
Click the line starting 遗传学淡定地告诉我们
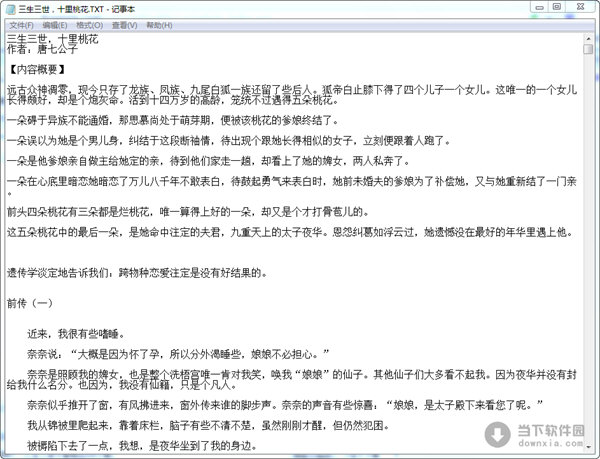click(x=137, y=273)
